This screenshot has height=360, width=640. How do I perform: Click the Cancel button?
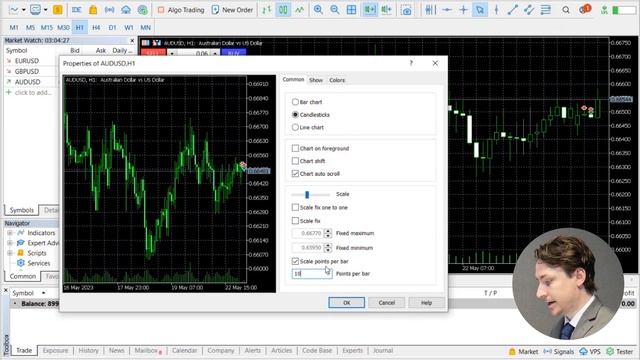(x=387, y=302)
